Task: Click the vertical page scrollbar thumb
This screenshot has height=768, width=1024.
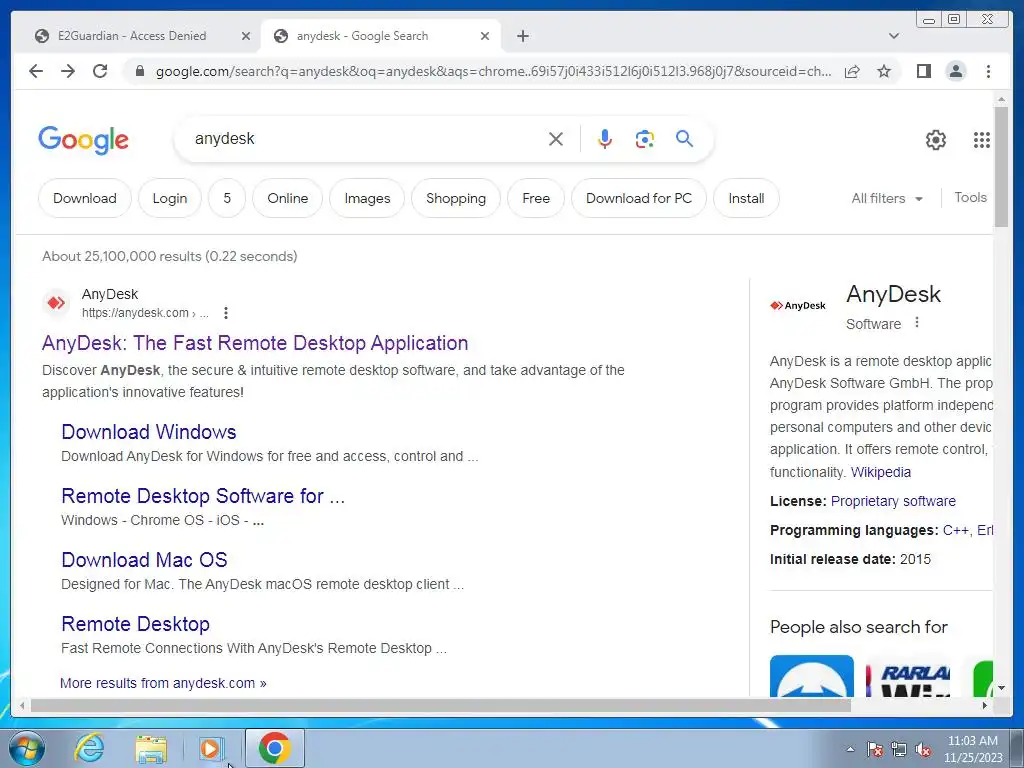Action: 1001,167
